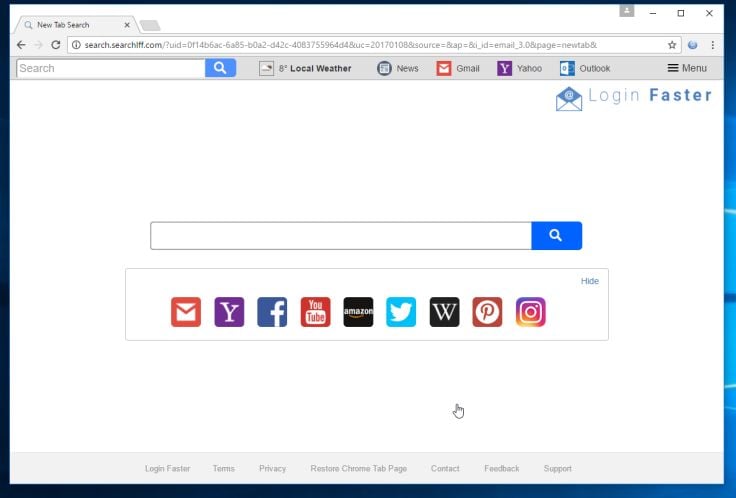Click the Chrome profile user icon
This screenshot has height=498, width=736.
click(627, 11)
